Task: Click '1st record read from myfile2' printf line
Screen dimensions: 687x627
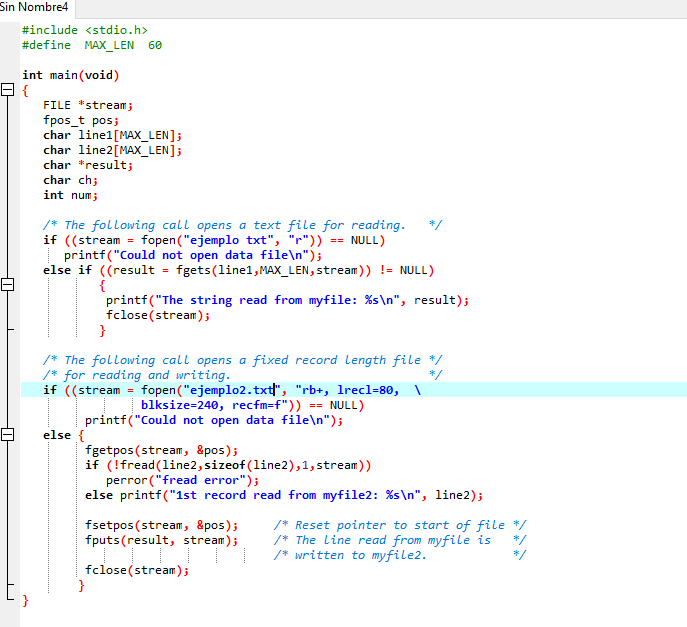Action: coord(284,495)
